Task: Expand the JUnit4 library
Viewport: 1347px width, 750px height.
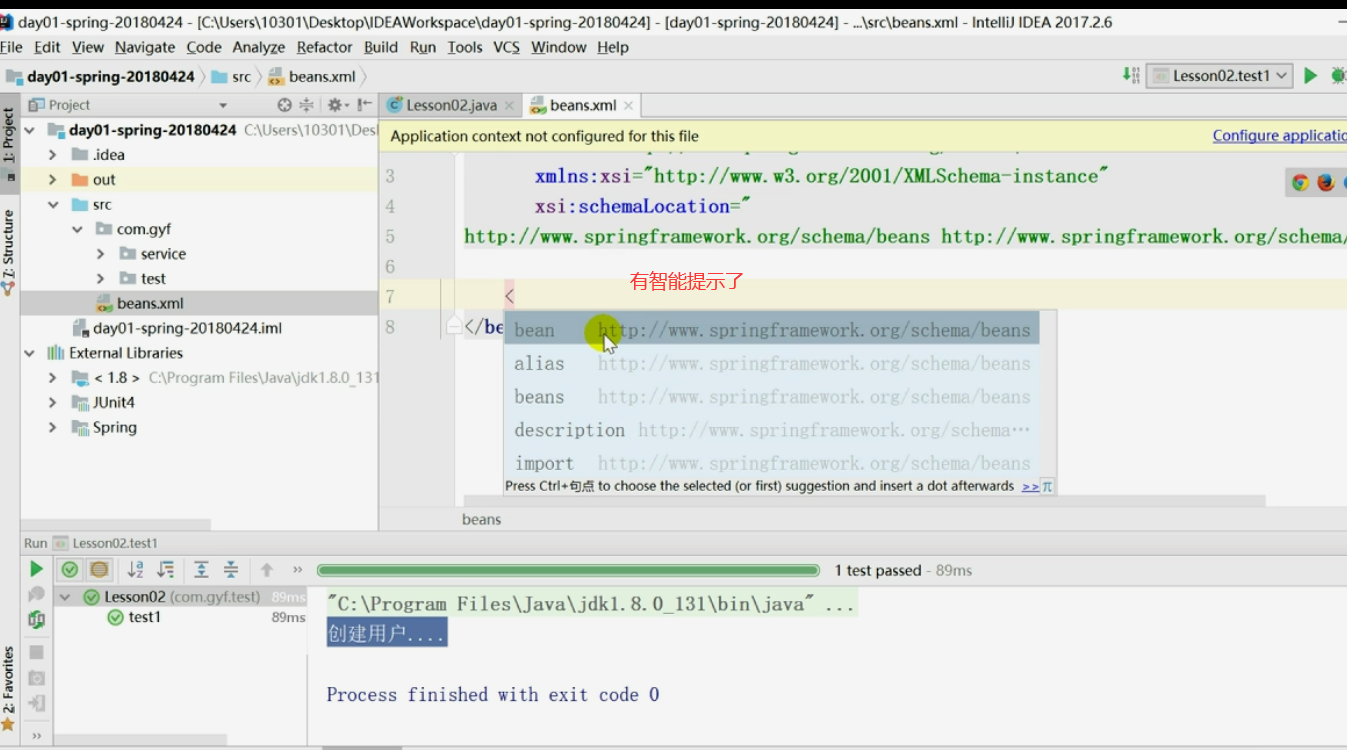Action: (52, 403)
